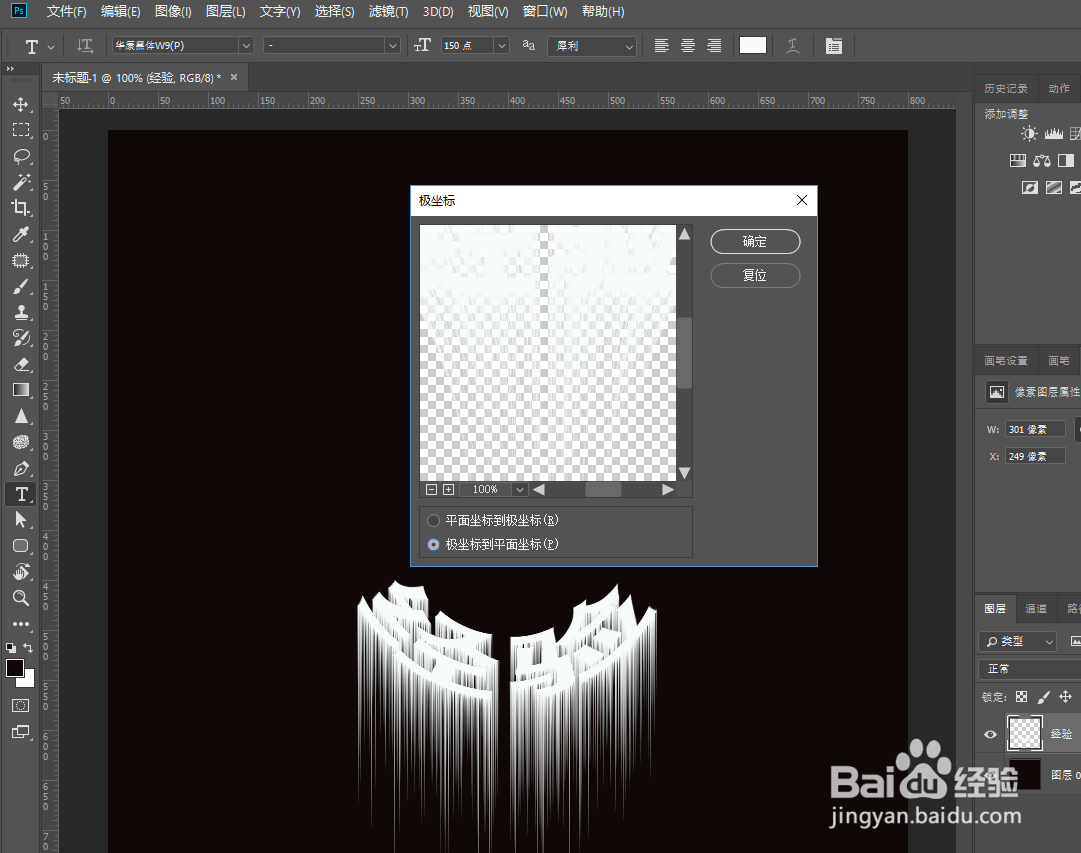Screen dimensions: 1081x853
Task: Toggle Quick Mask mode
Action: coord(21,705)
